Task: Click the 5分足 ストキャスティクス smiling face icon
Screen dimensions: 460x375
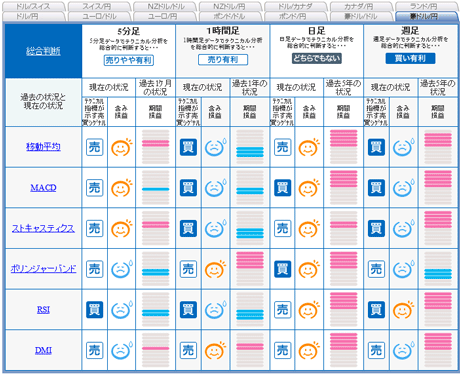Action: (121, 229)
